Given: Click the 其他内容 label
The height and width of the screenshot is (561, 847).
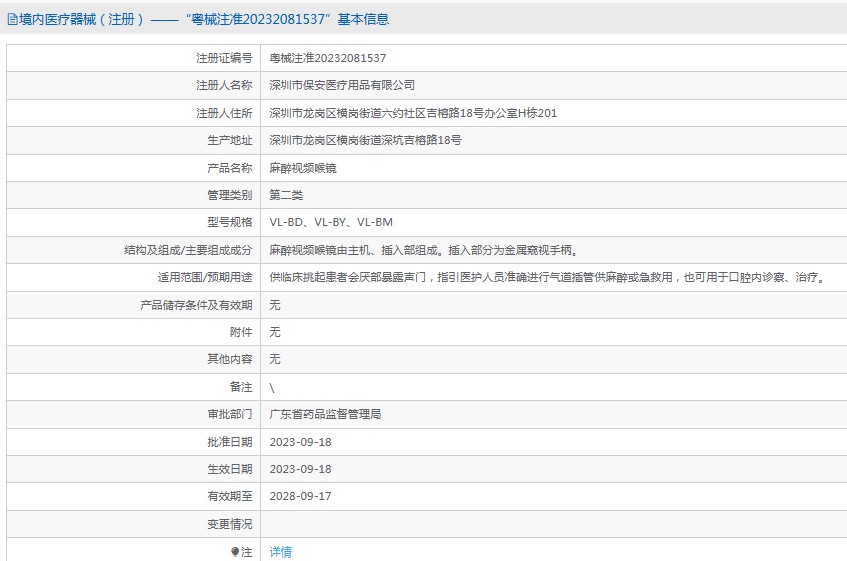Looking at the screenshot, I should (230, 360).
